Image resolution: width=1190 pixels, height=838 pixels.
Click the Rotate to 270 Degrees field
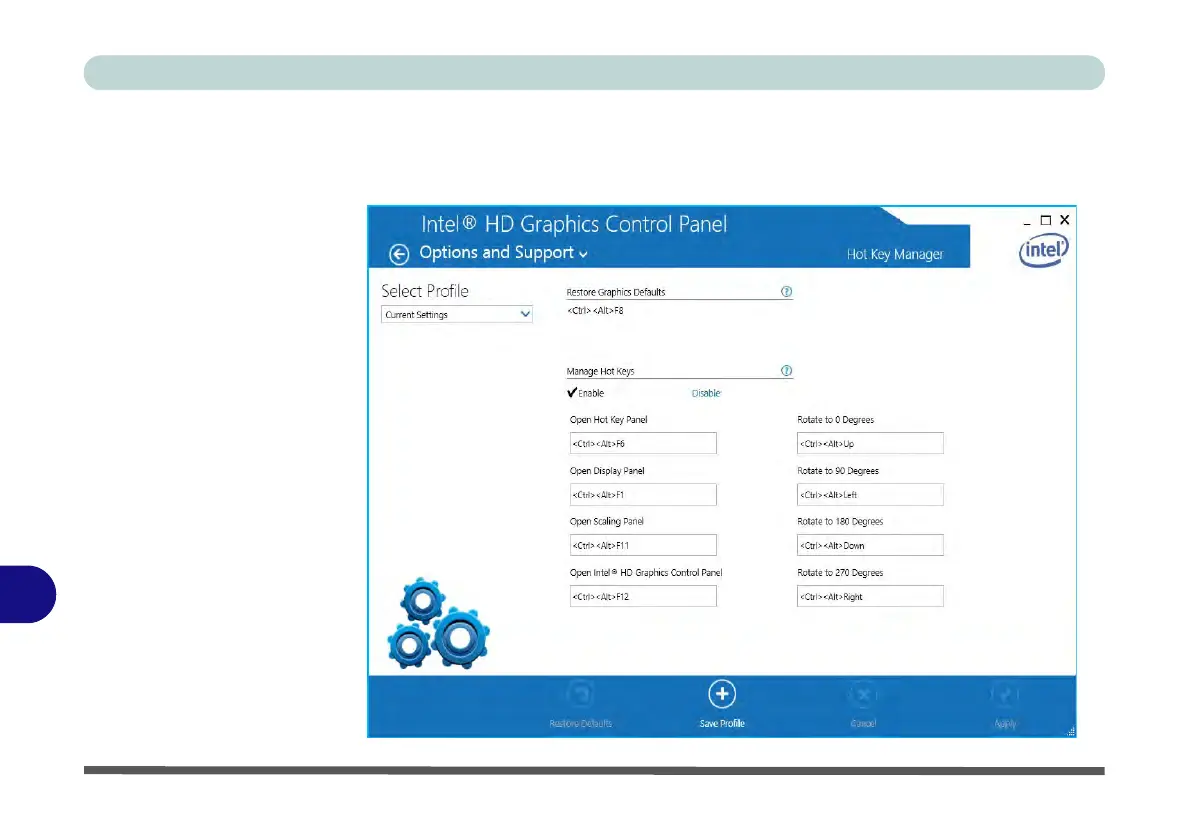870,596
